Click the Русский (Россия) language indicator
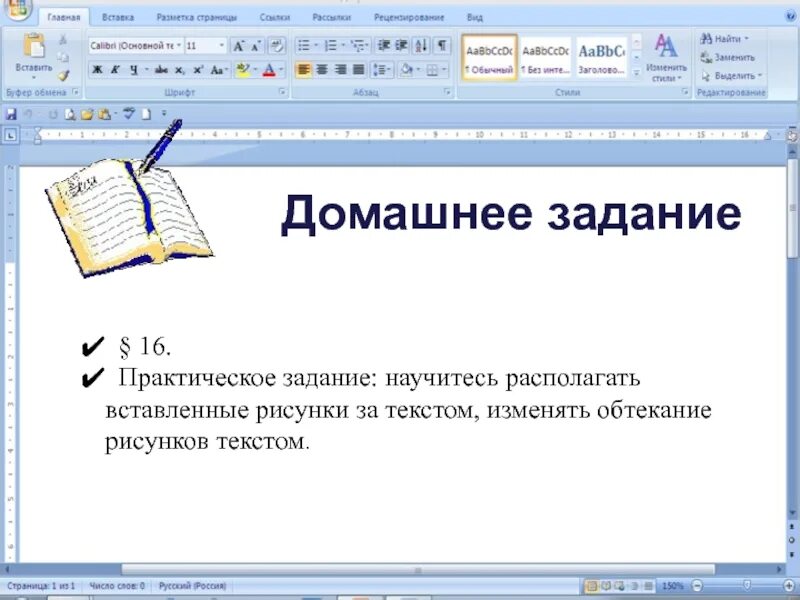800x600 pixels. (x=192, y=586)
